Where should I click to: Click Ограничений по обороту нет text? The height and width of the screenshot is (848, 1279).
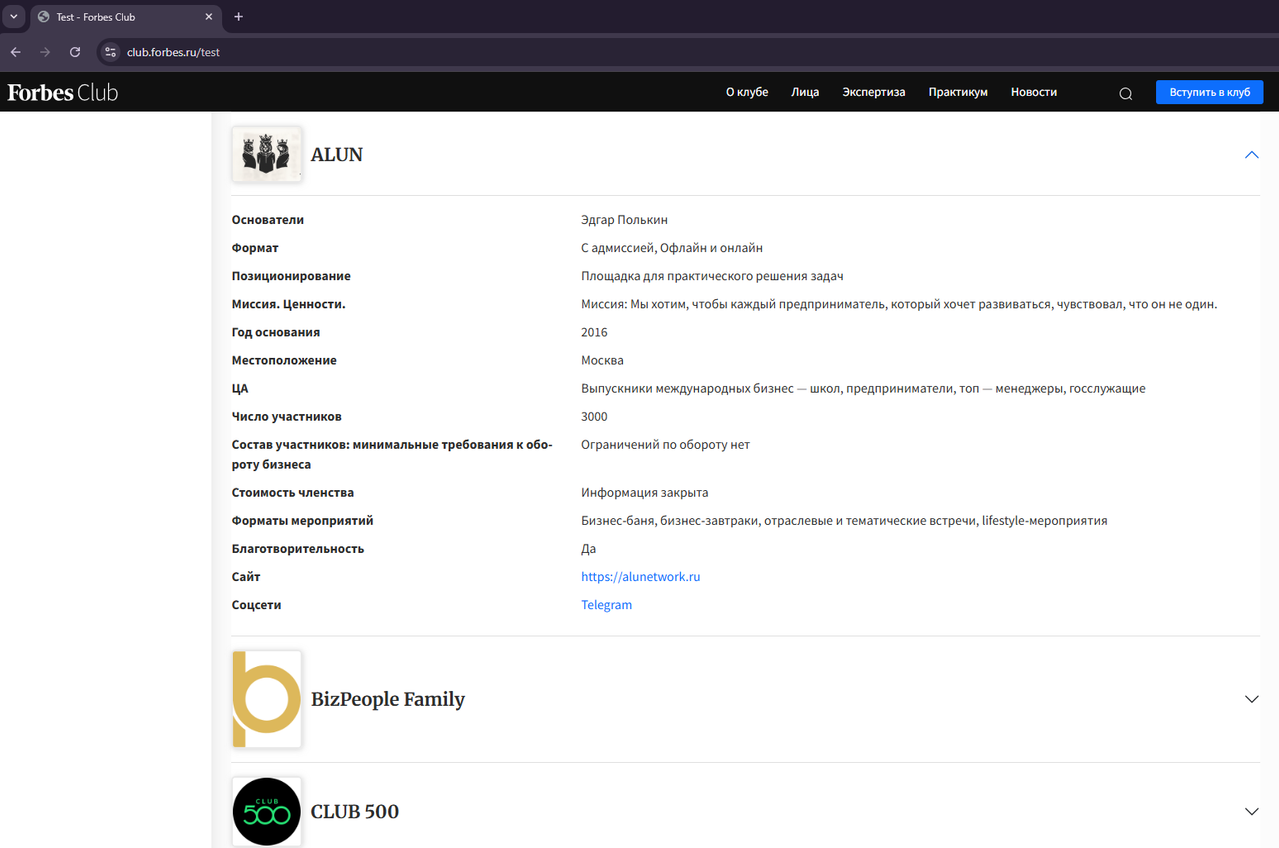(665, 445)
